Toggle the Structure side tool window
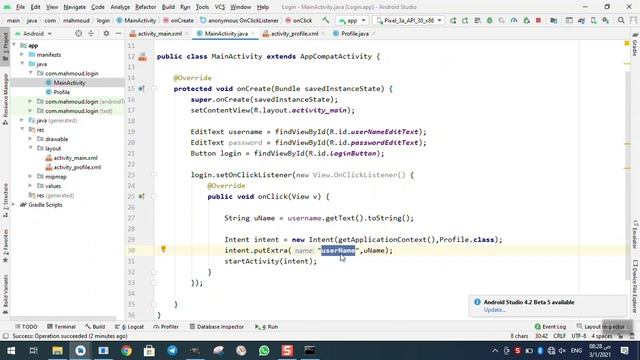The image size is (640, 360). tap(5, 200)
